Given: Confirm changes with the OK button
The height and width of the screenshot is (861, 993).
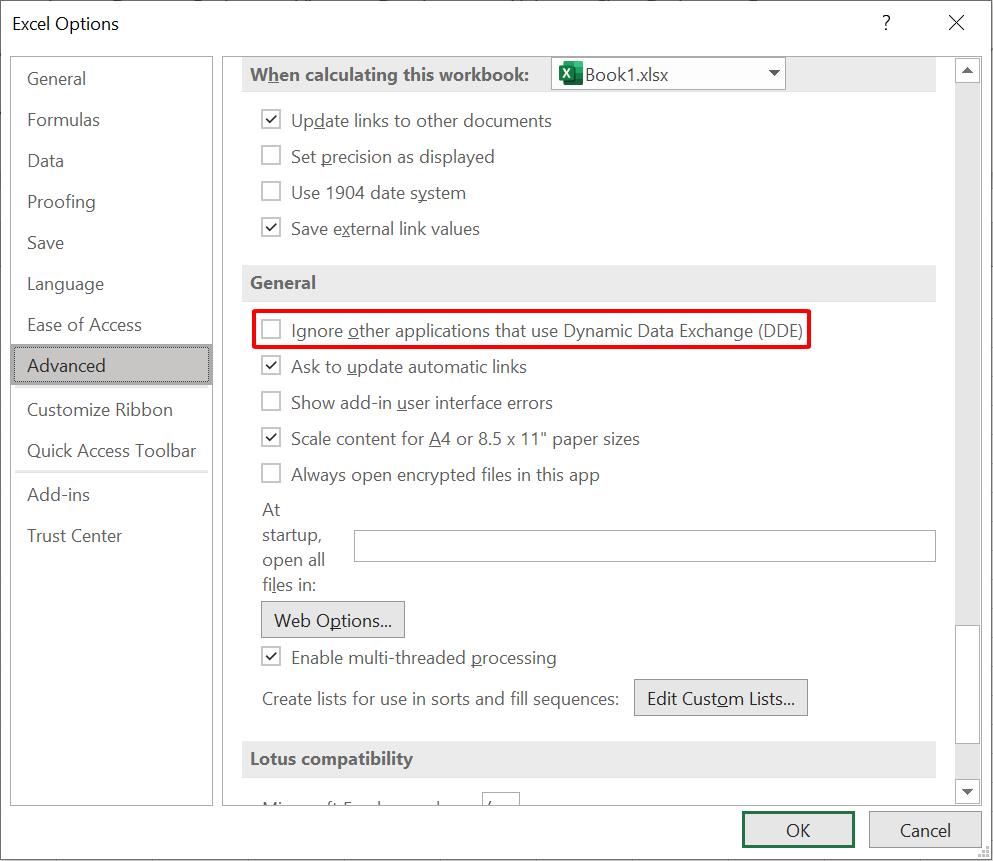Looking at the screenshot, I should point(797,829).
